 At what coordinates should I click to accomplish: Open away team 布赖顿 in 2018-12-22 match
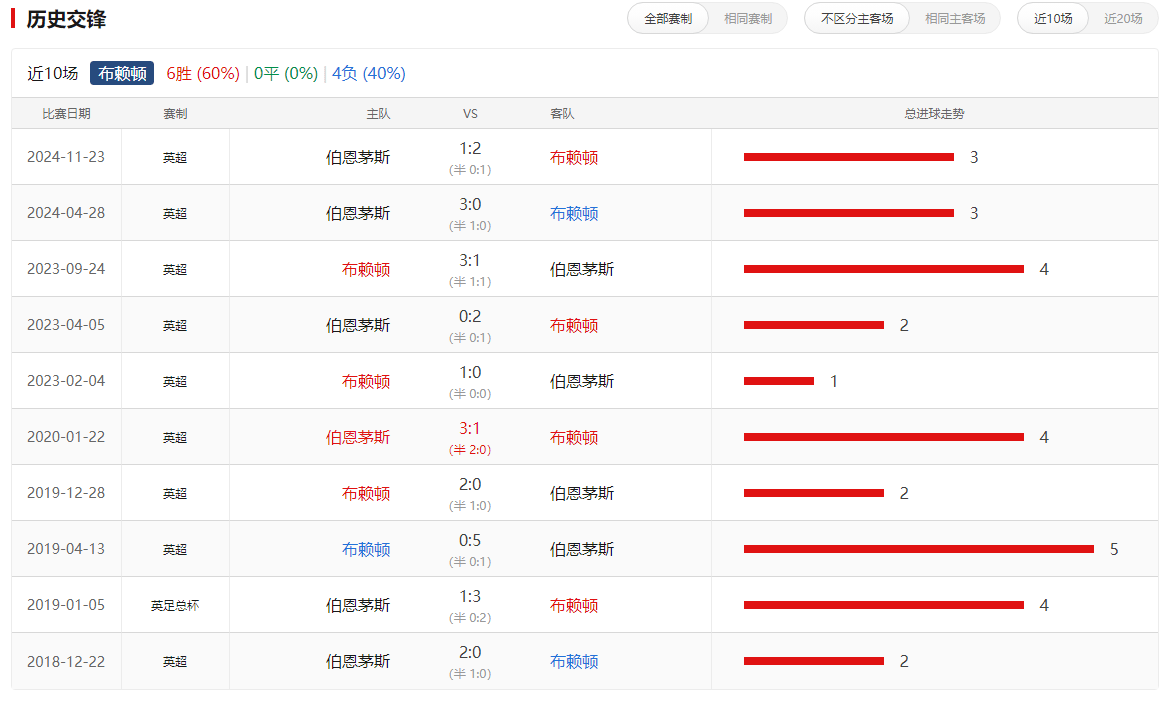[x=574, y=661]
